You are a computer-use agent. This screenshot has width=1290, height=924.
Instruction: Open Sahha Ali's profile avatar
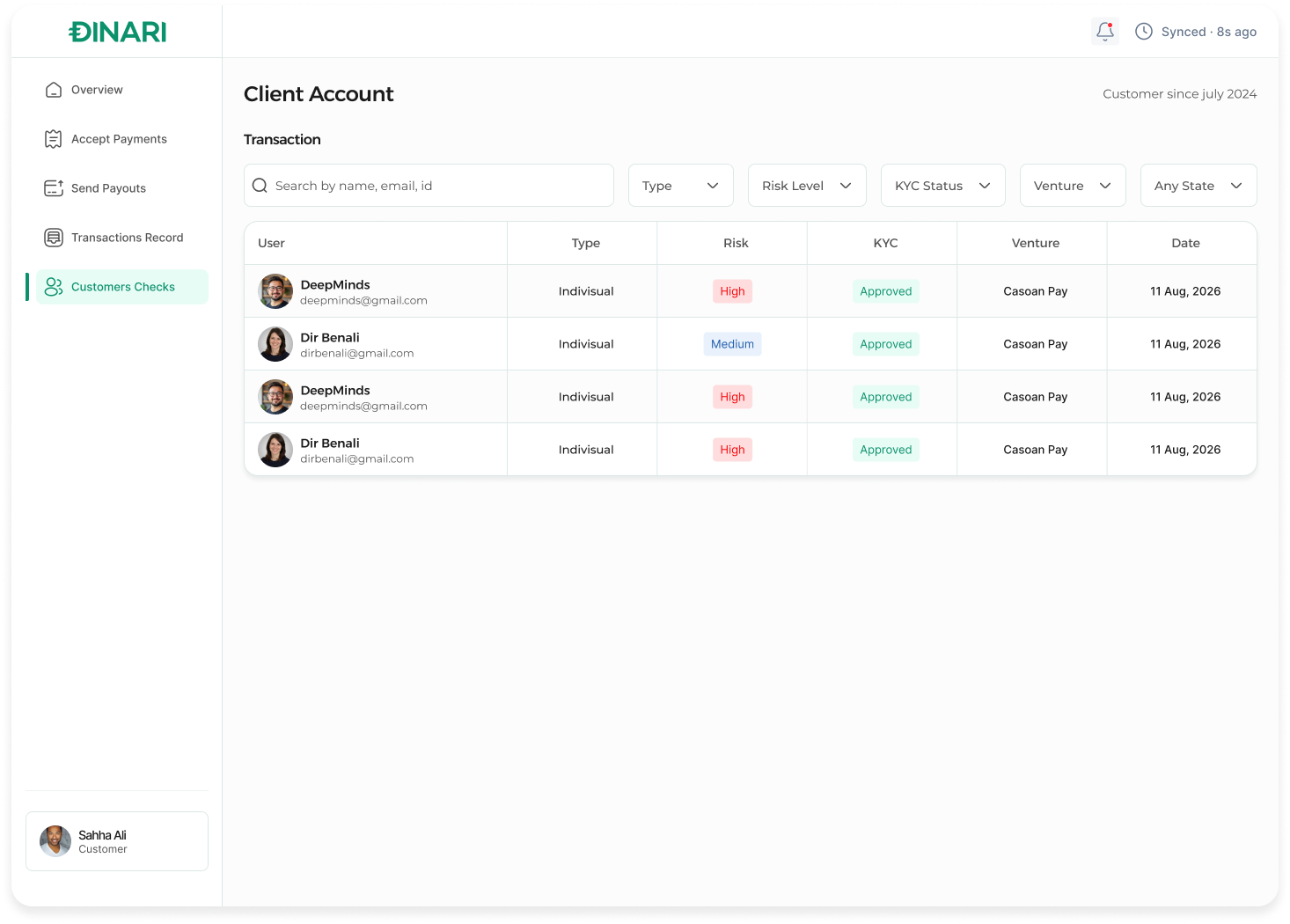[x=55, y=841]
